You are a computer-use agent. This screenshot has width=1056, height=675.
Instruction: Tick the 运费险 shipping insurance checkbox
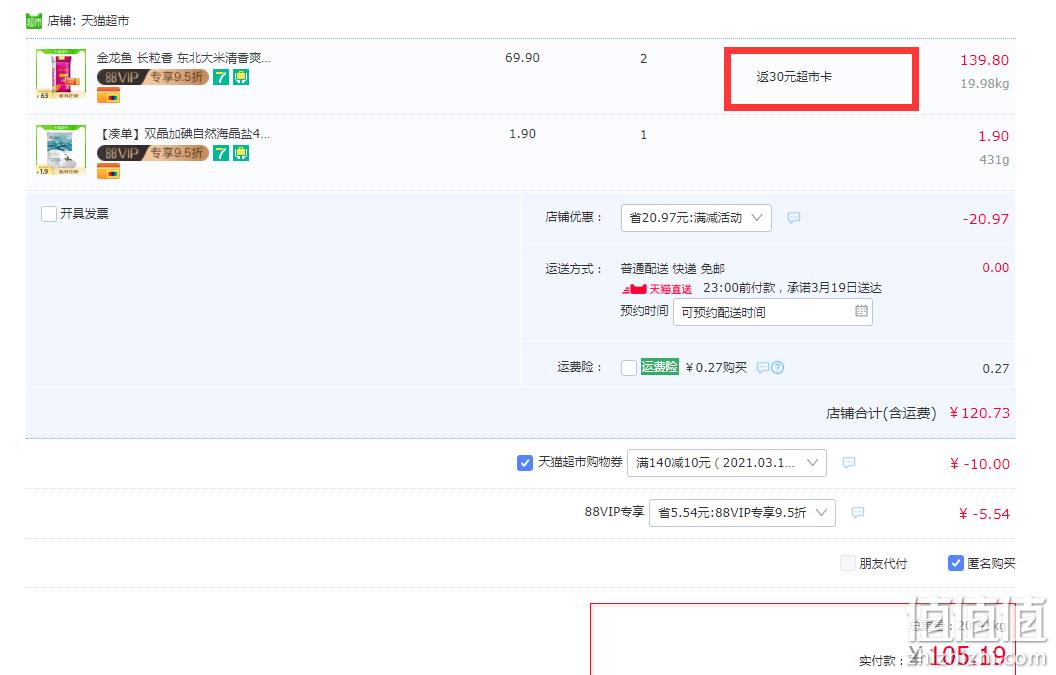(629, 368)
